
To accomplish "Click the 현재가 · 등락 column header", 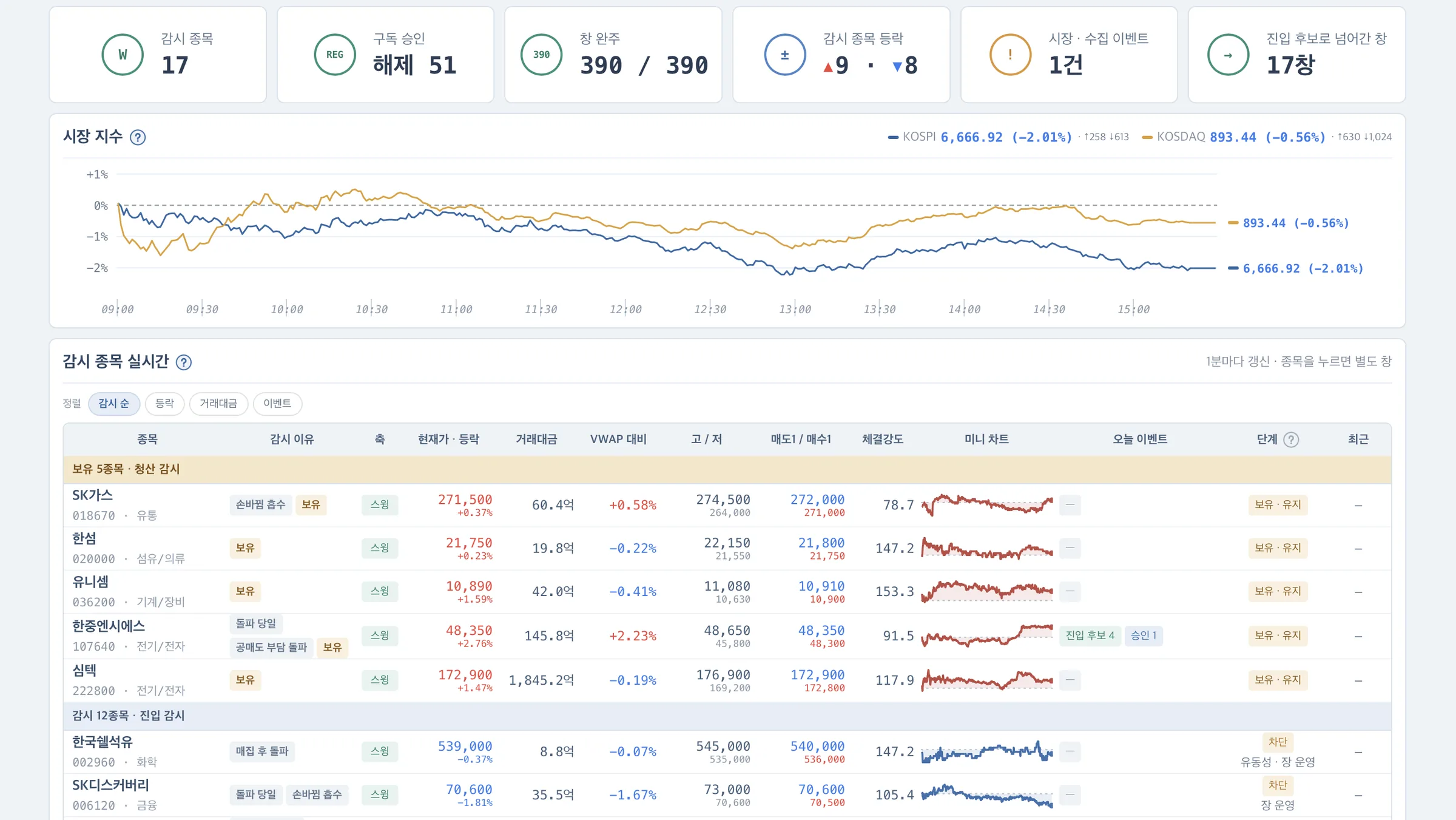I will coord(448,439).
